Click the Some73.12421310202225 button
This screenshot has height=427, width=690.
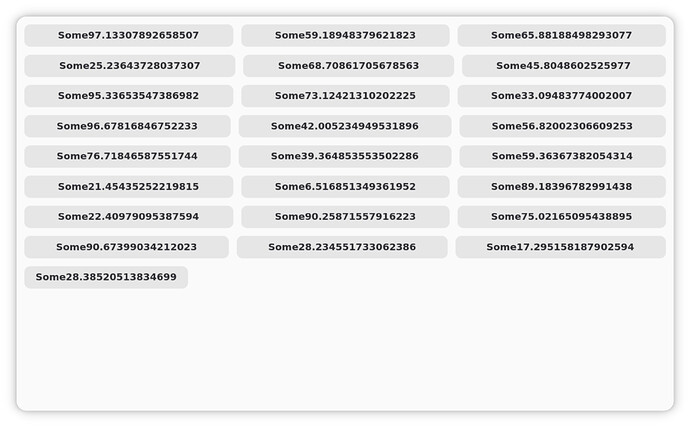click(x=345, y=96)
